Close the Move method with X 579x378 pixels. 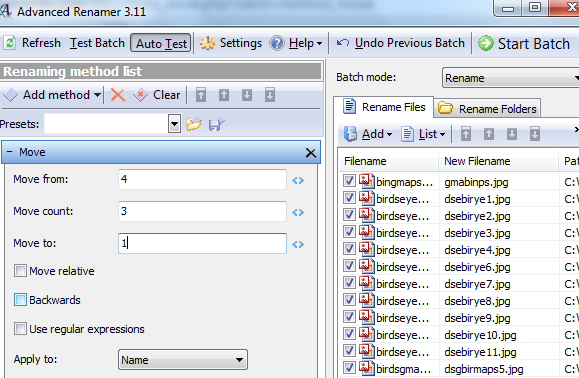(x=311, y=152)
